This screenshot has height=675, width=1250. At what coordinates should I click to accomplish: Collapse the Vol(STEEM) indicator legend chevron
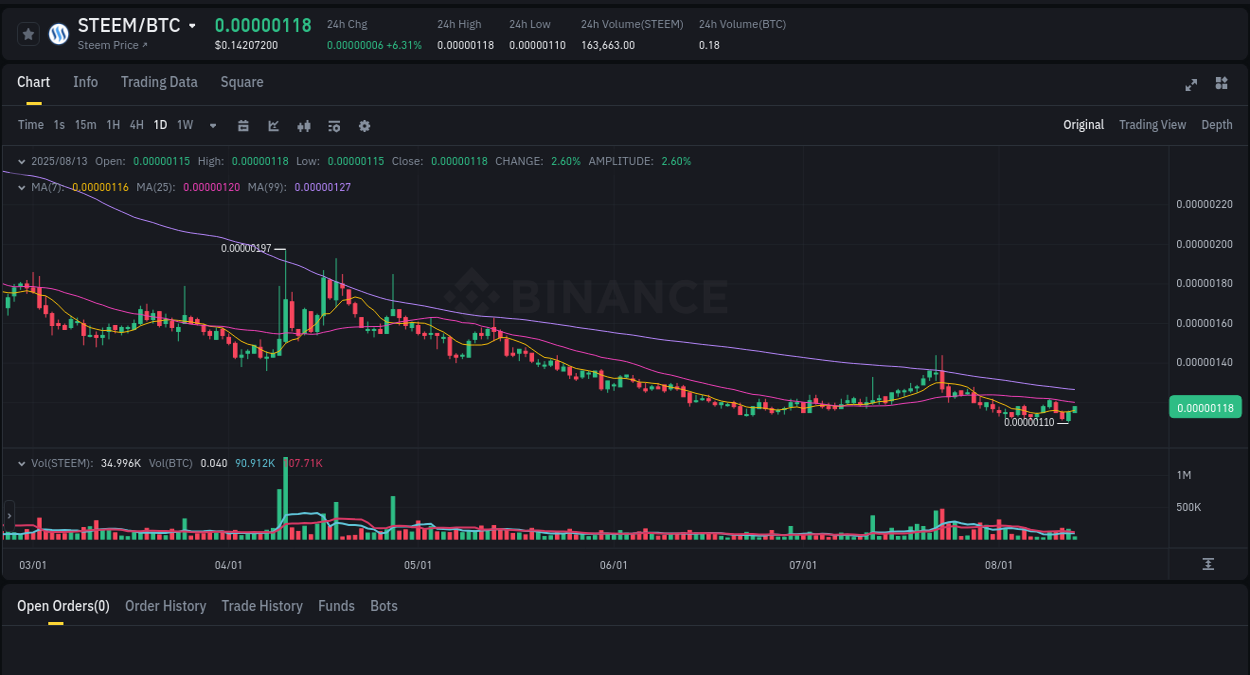click(22, 463)
